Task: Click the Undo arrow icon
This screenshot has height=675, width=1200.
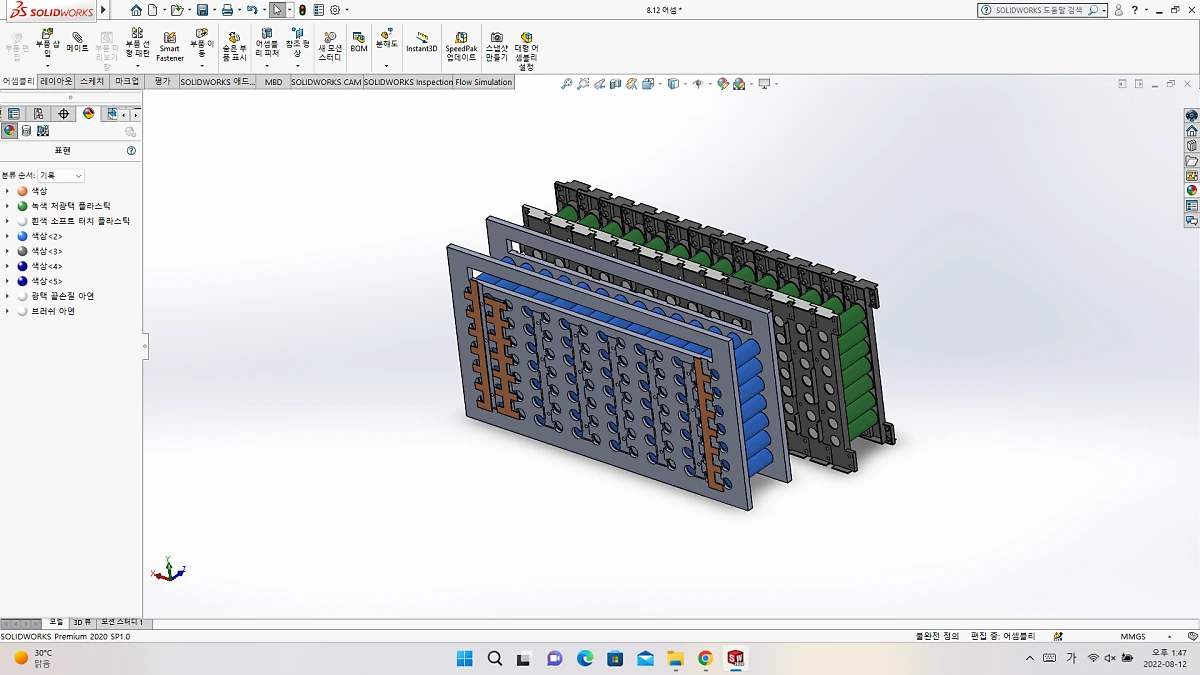Action: (x=252, y=10)
